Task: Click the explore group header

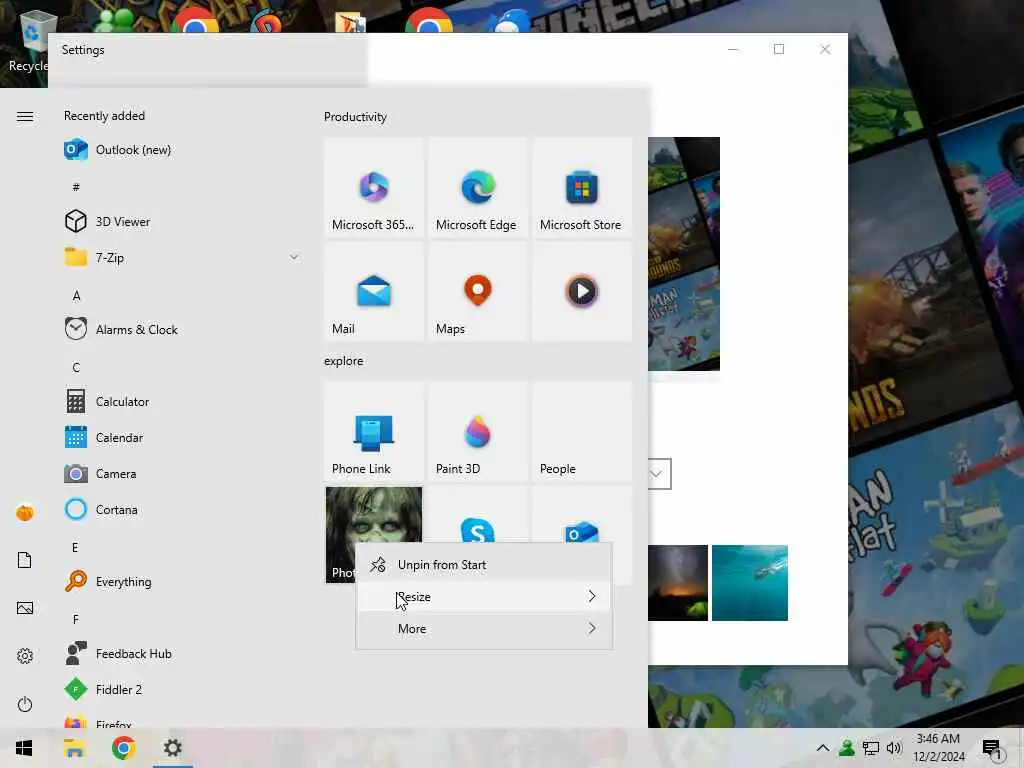Action: 344,361
